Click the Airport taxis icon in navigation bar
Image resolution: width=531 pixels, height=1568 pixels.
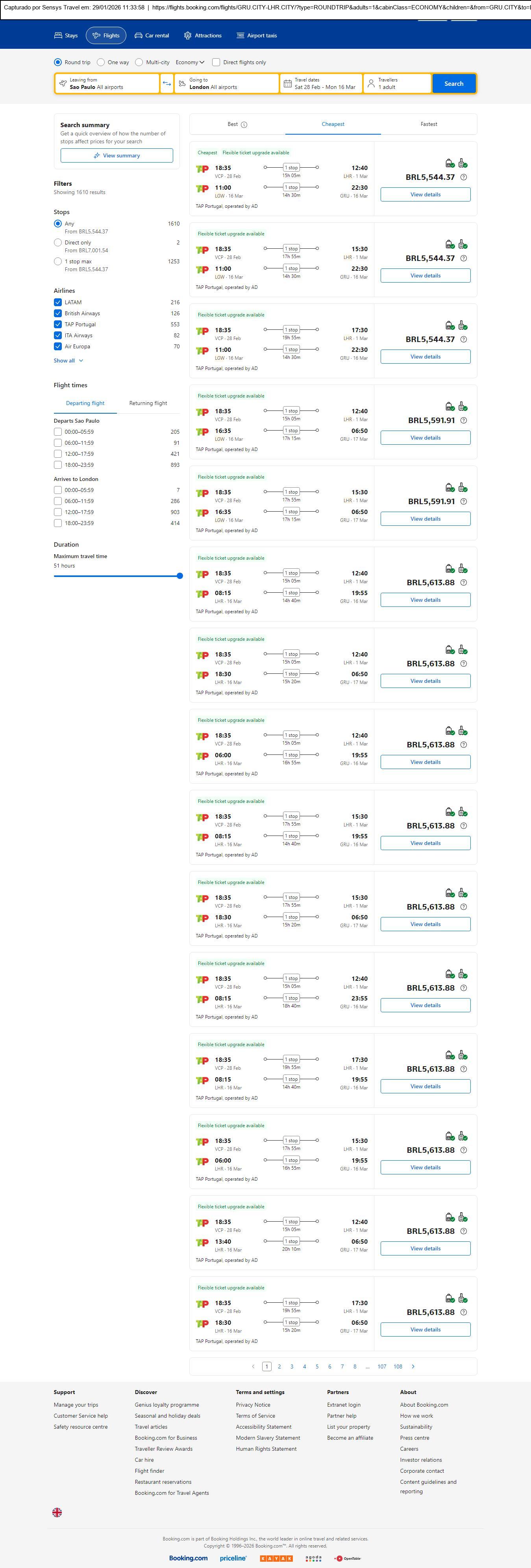[x=240, y=35]
